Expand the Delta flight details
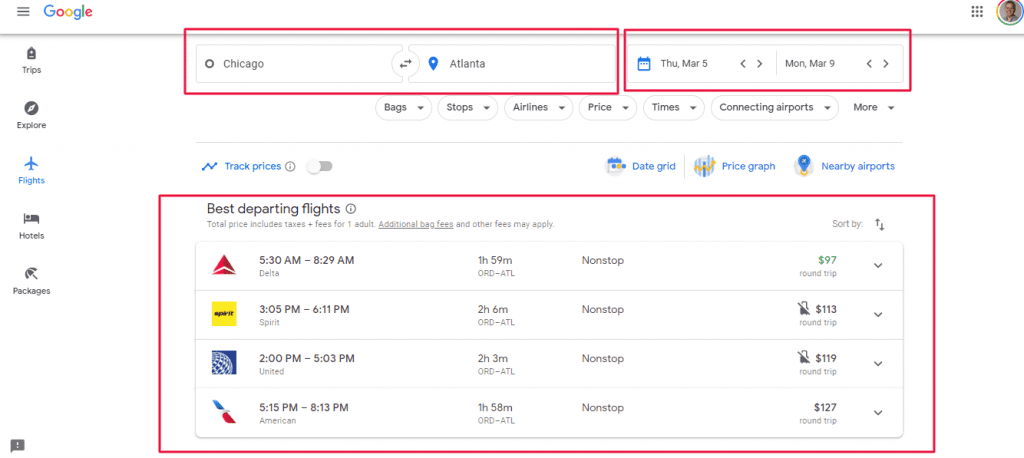The image size is (1024, 458). 878,265
